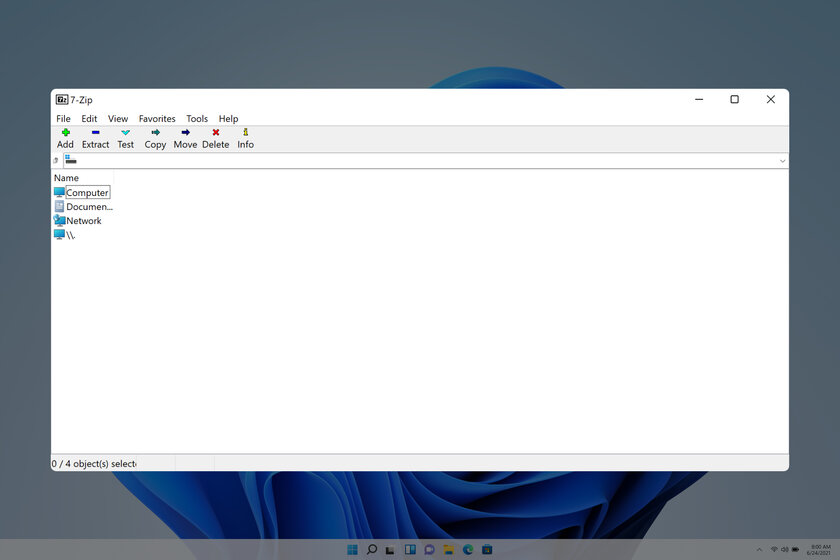
Task: Click the Copy toolbar icon
Action: [155, 132]
